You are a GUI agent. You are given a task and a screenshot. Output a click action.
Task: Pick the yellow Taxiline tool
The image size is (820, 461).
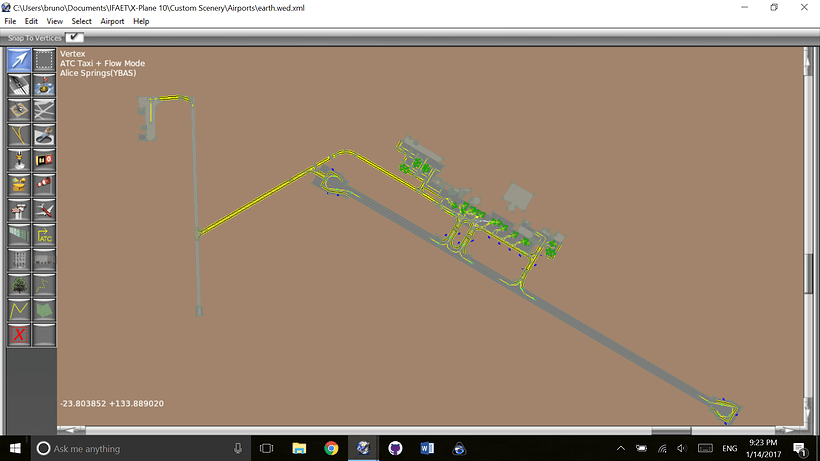click(19, 135)
